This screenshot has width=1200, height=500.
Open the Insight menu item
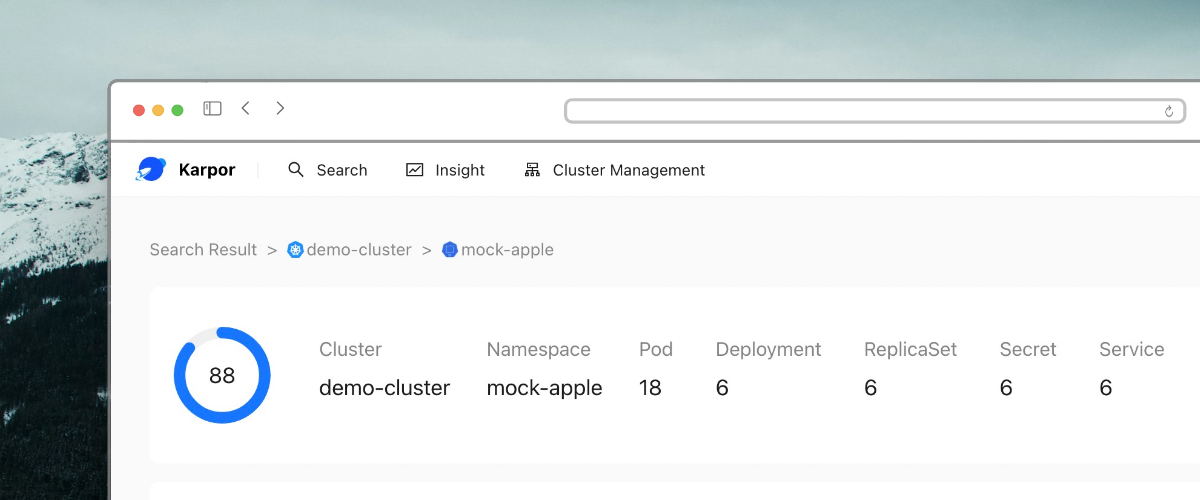[459, 170]
